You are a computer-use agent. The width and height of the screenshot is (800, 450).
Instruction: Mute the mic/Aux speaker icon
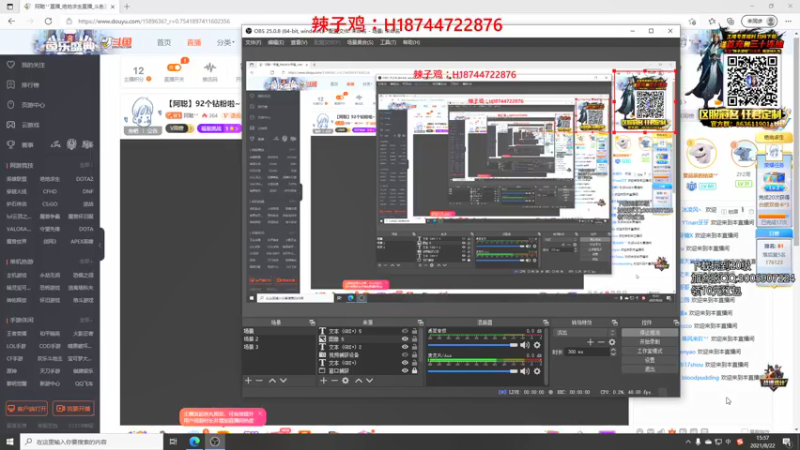click(525, 371)
